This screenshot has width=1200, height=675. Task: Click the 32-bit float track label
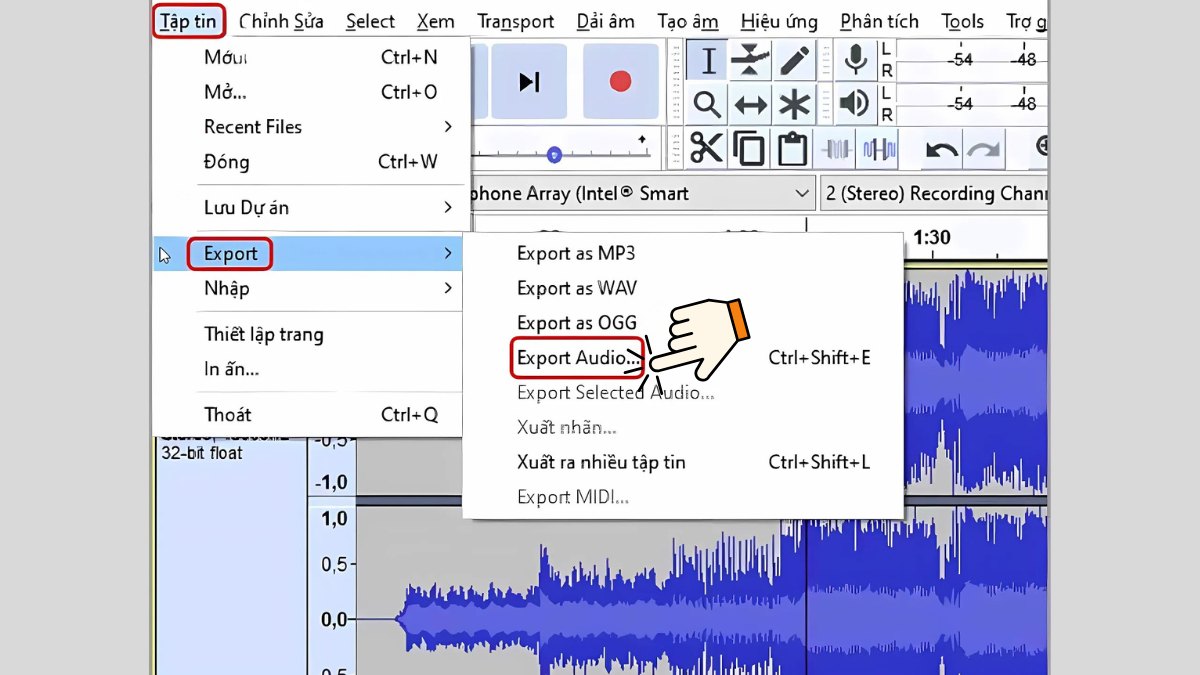click(x=201, y=453)
